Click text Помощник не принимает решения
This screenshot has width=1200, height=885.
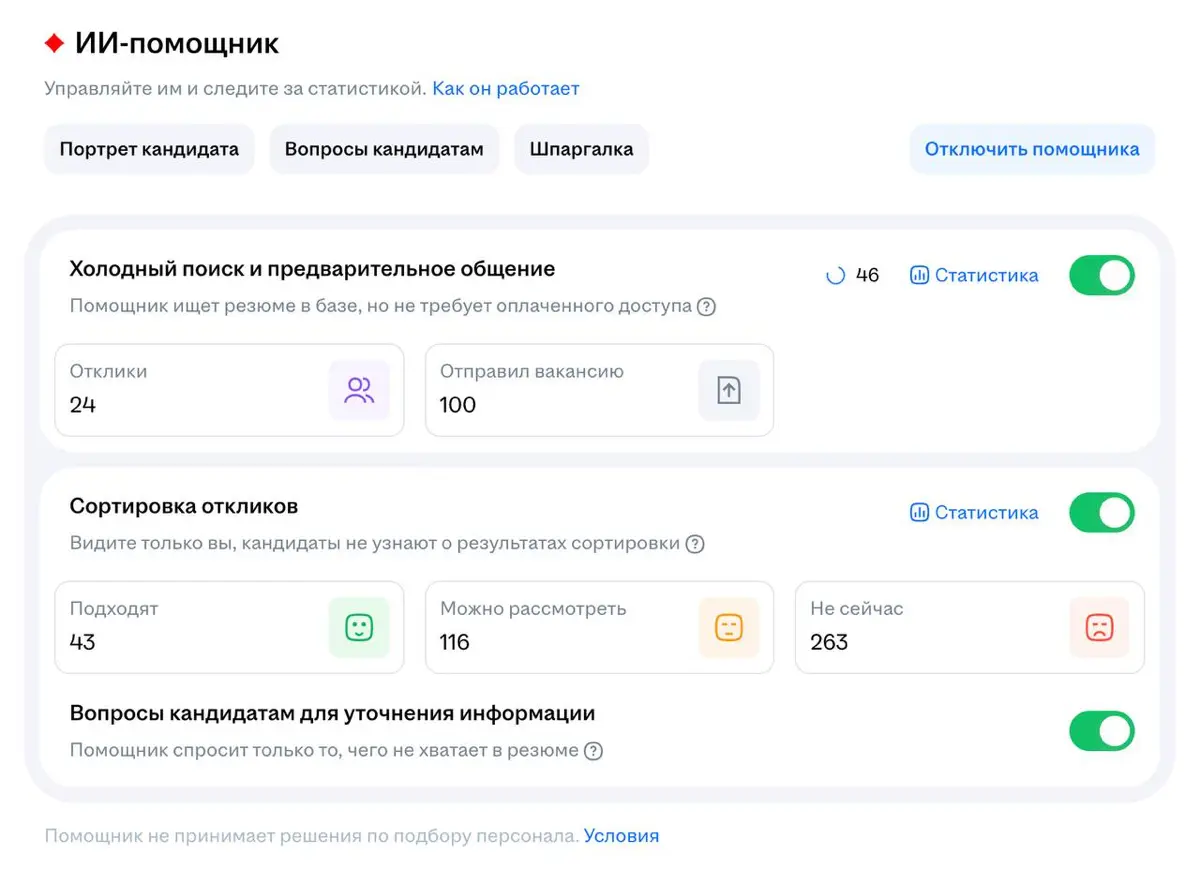coord(311,836)
